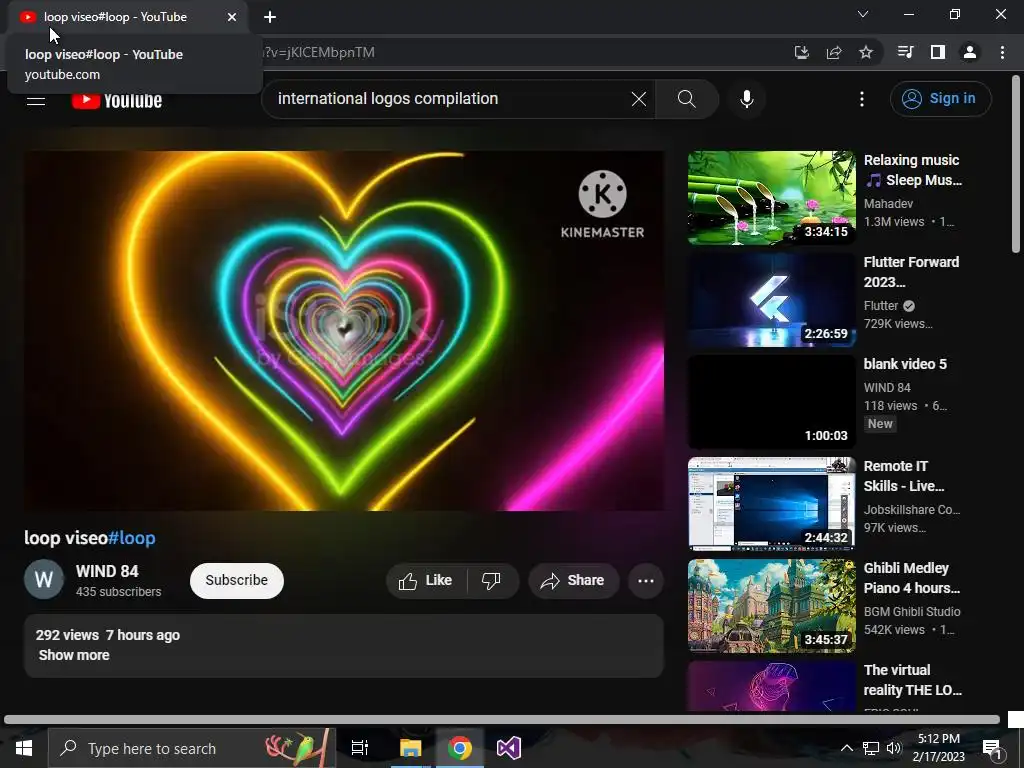Image resolution: width=1024 pixels, height=768 pixels.
Task: Click the network tray icon
Action: coord(871,748)
